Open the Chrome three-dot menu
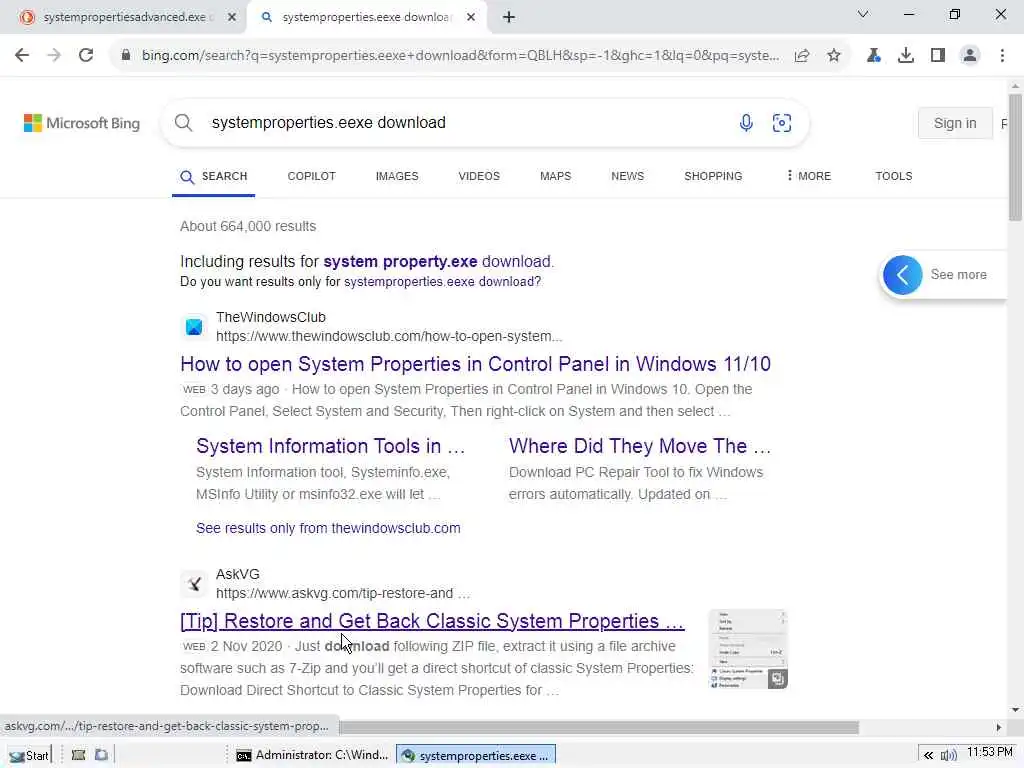The width and height of the screenshot is (1024, 768). tap(1002, 56)
